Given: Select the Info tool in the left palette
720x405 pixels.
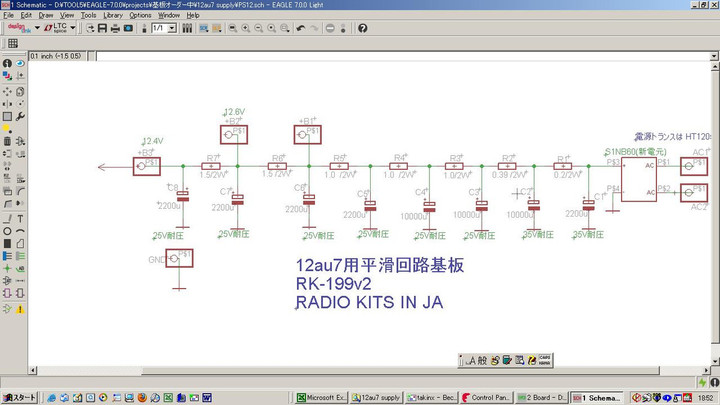Looking at the screenshot, I should point(8,63).
